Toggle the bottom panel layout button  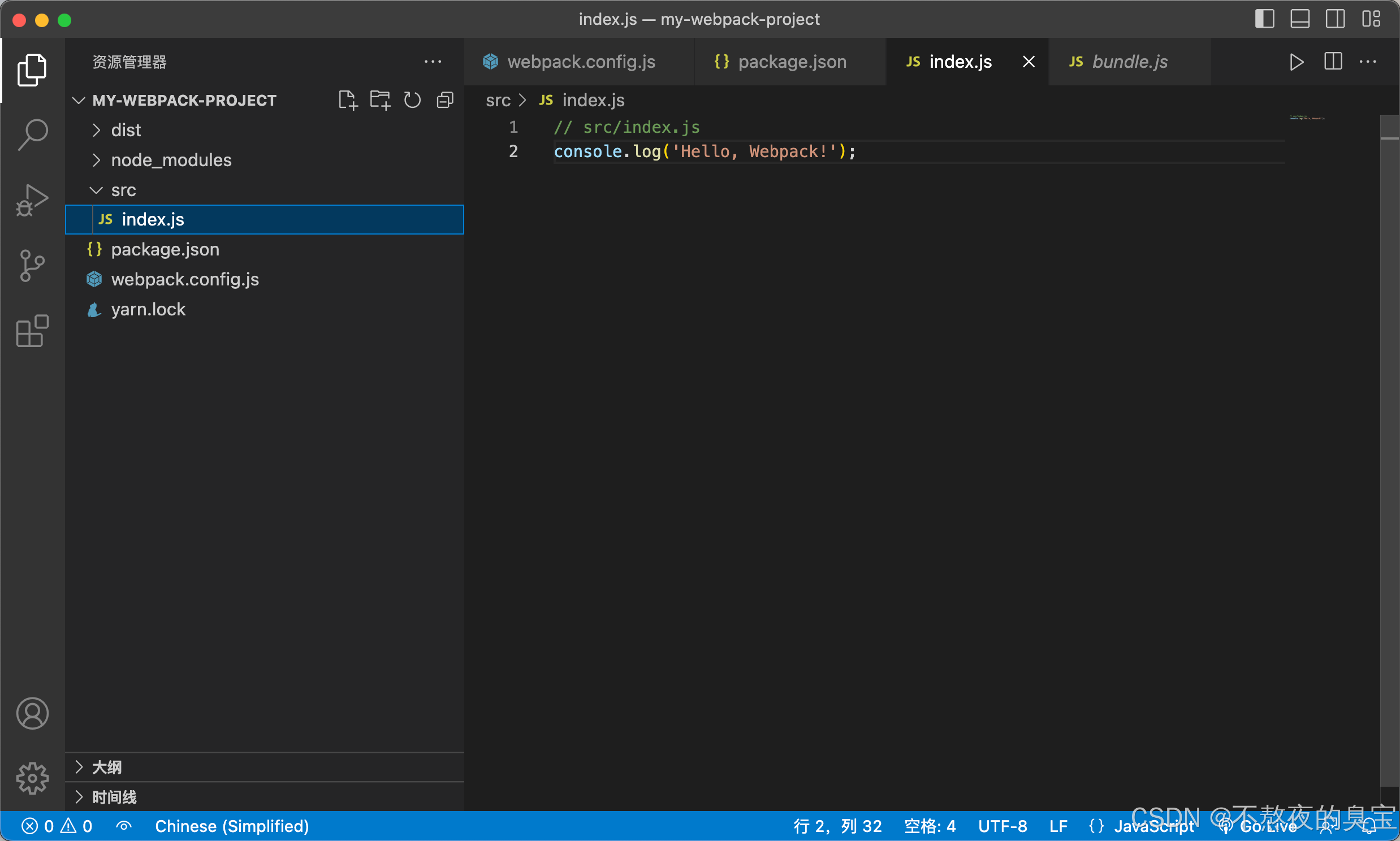tap(1300, 19)
